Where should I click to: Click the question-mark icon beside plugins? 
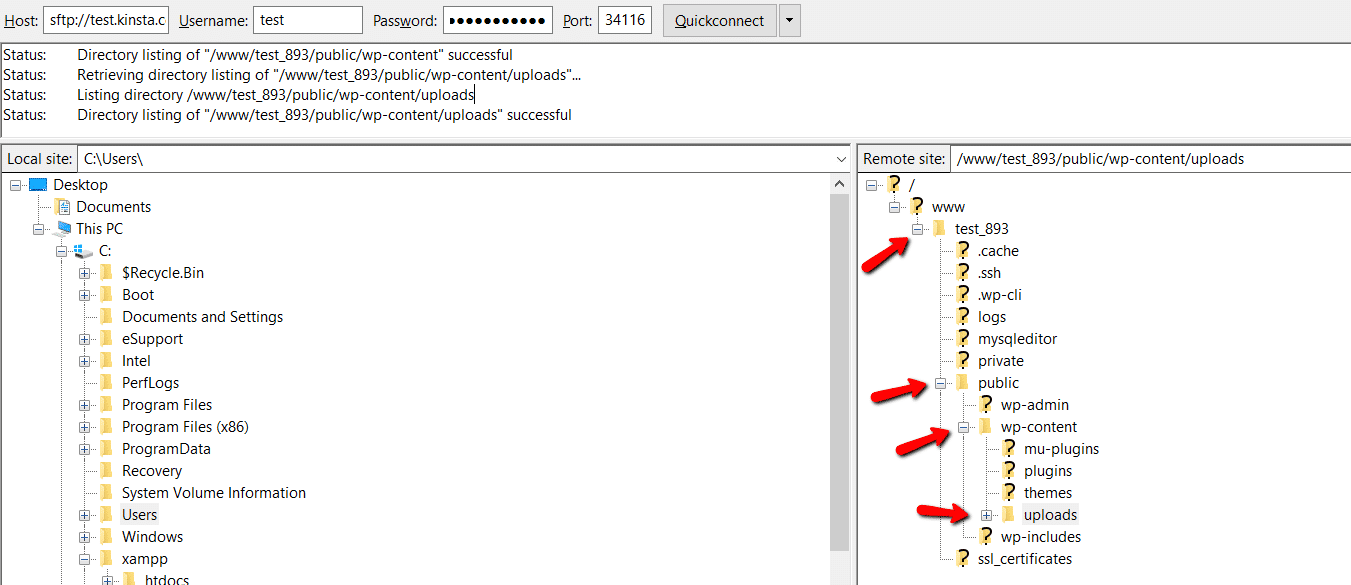click(x=1009, y=471)
